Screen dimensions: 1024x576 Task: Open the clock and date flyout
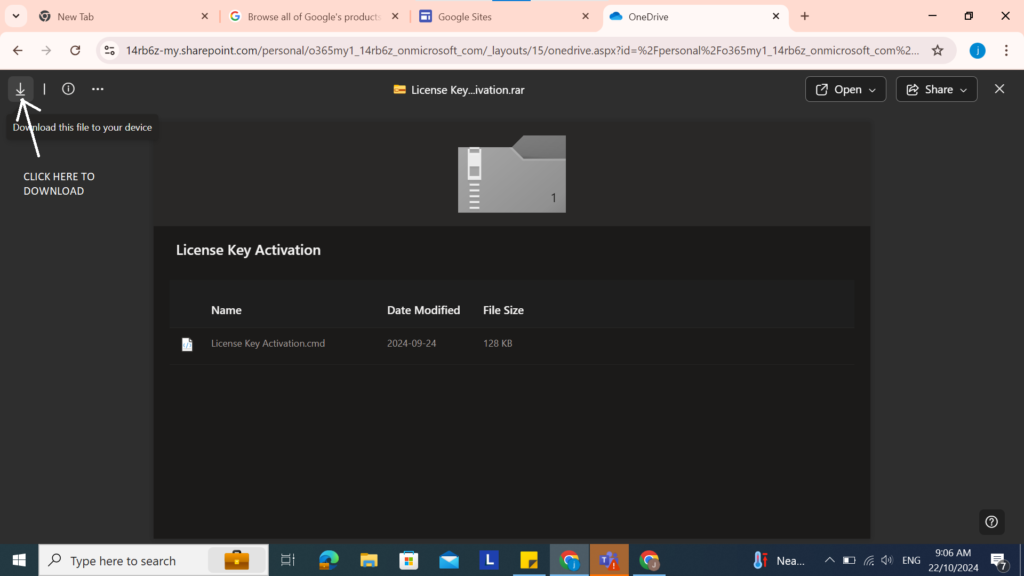pos(953,560)
